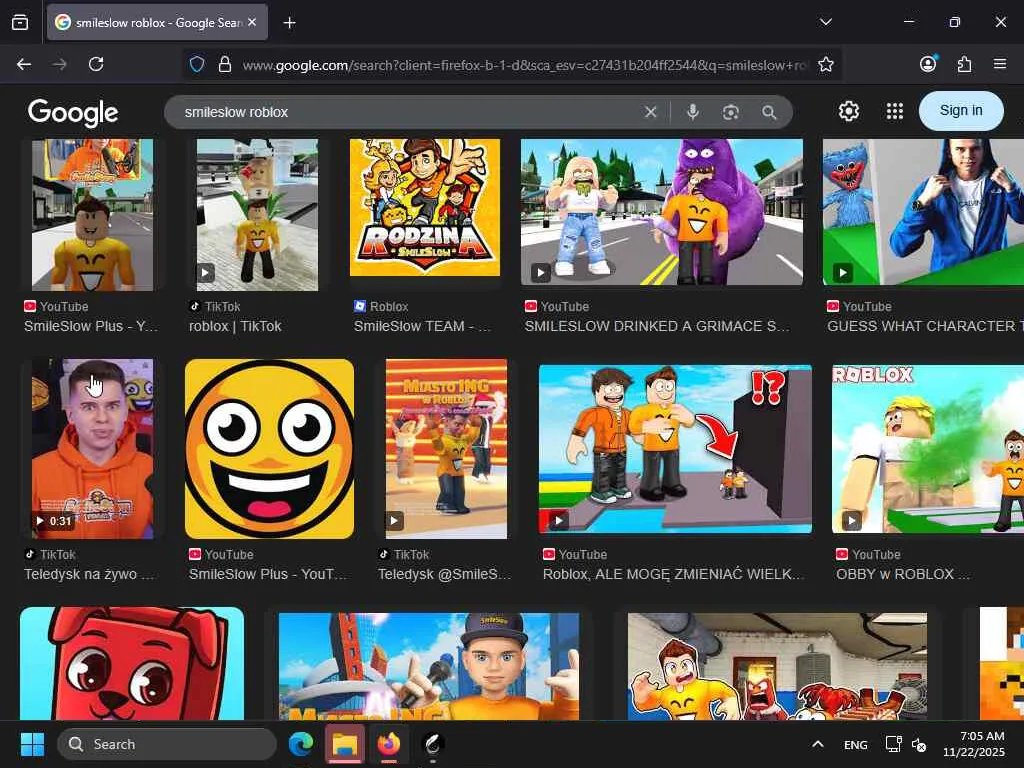Open the Anger character cartoon thumbnail
This screenshot has width=1024, height=768.
click(777, 666)
